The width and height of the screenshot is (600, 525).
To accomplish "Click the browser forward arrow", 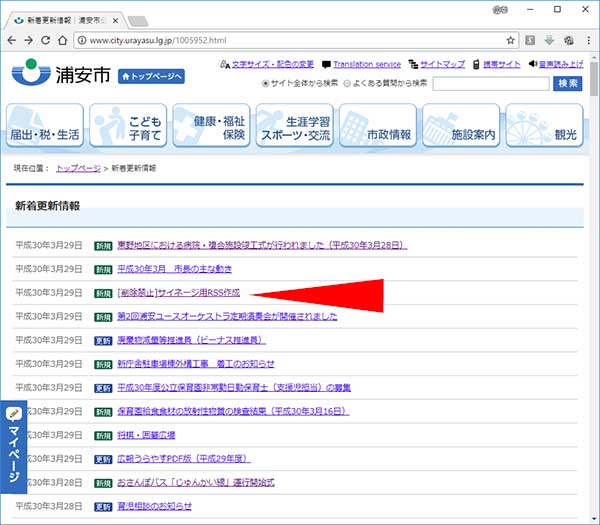I will pos(35,40).
